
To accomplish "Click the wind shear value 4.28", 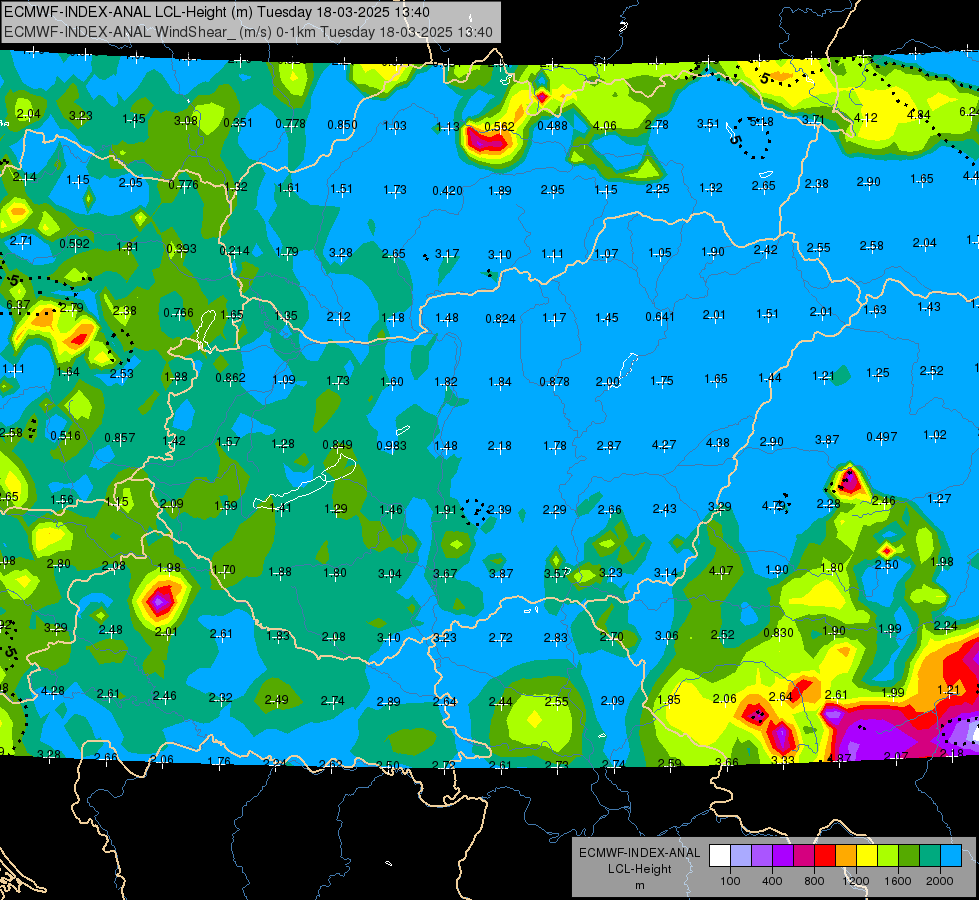I will tap(52, 691).
